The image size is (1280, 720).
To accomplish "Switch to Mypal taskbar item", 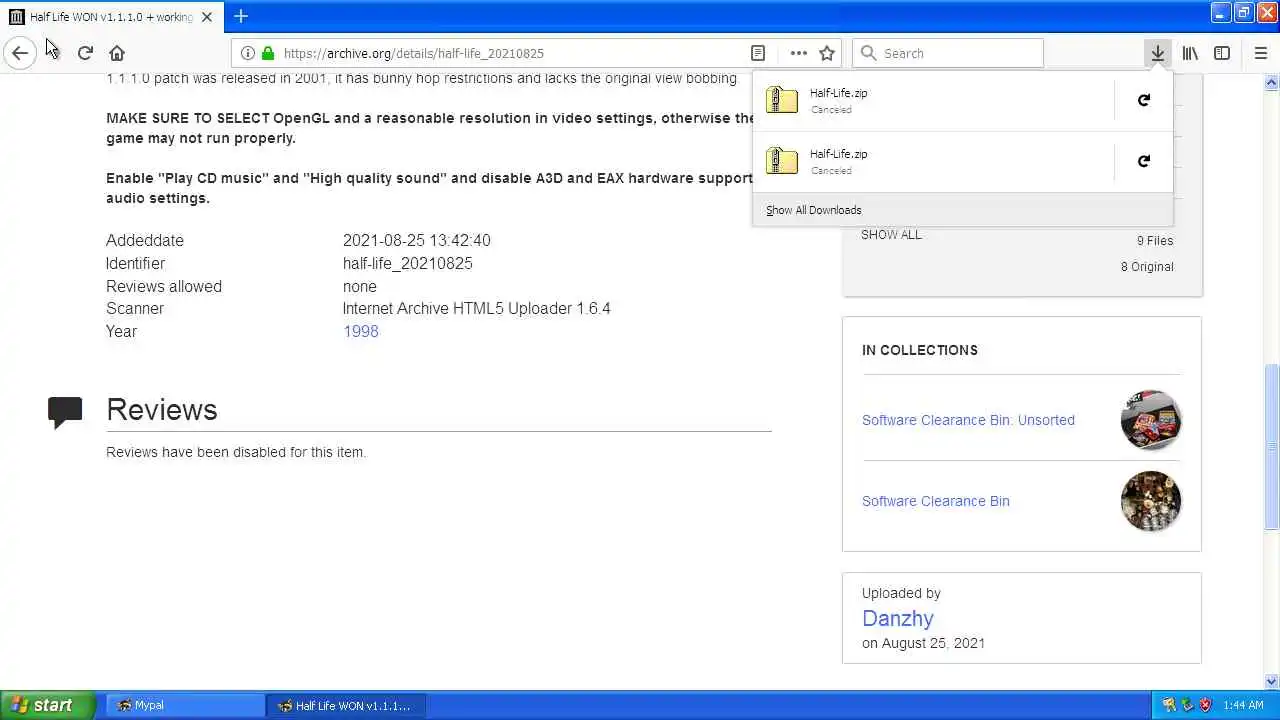I will [x=185, y=705].
